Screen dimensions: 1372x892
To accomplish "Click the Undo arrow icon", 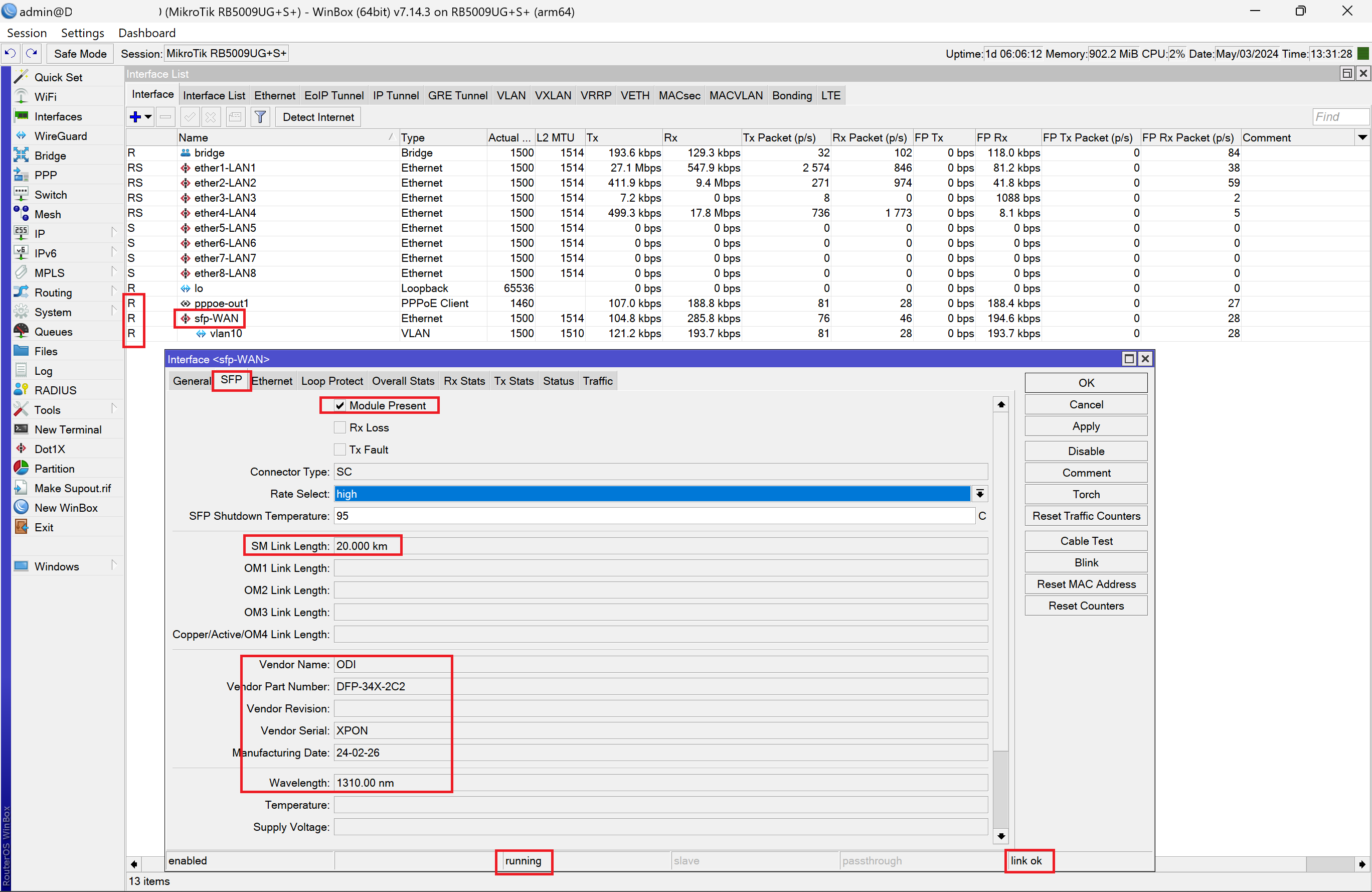I will pyautogui.click(x=11, y=54).
